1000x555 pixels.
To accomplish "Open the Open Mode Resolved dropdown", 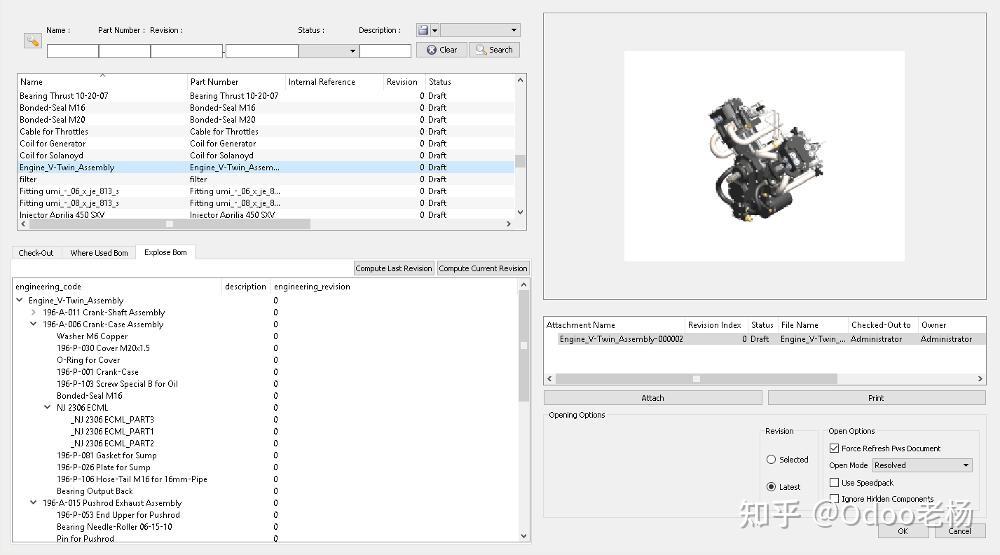I will (922, 465).
